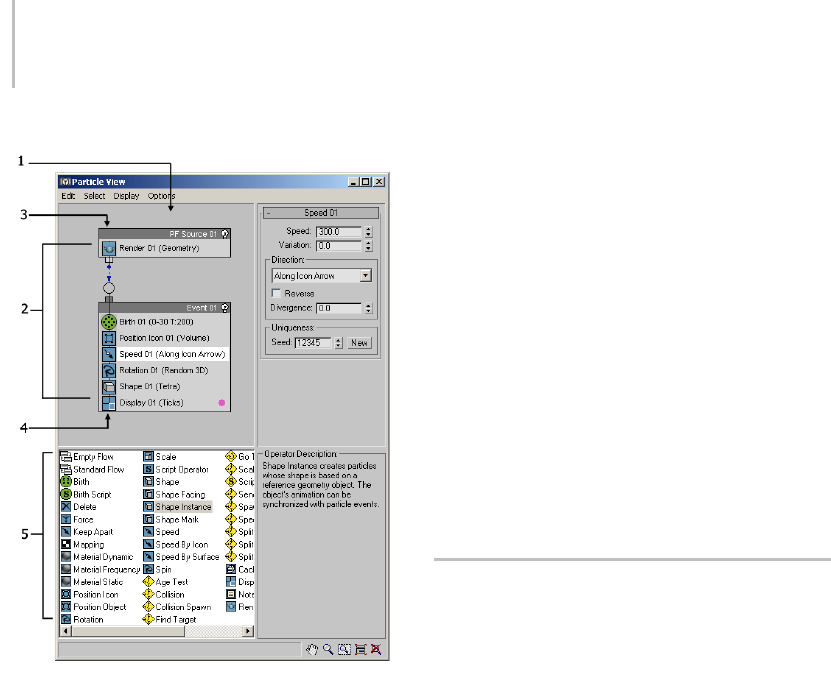Viewport: 831px width, 673px height.
Task: Select the Material Static operator
Action: coord(92,582)
